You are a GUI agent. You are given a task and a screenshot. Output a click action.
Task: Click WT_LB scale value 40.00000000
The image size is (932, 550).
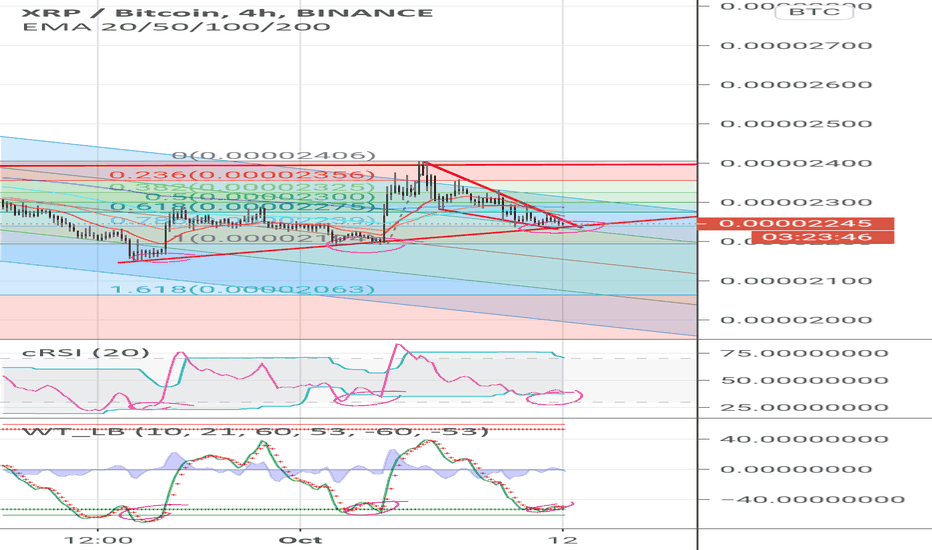[x=805, y=439]
